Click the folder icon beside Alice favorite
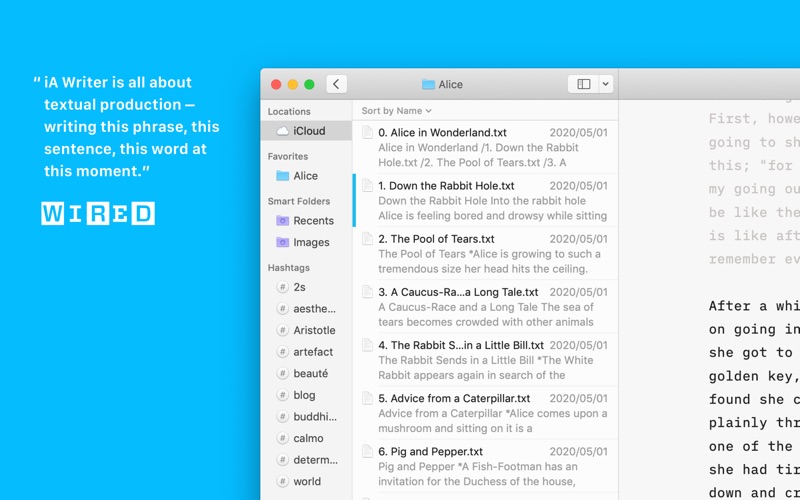Image resolution: width=800 pixels, height=500 pixels. click(x=282, y=176)
